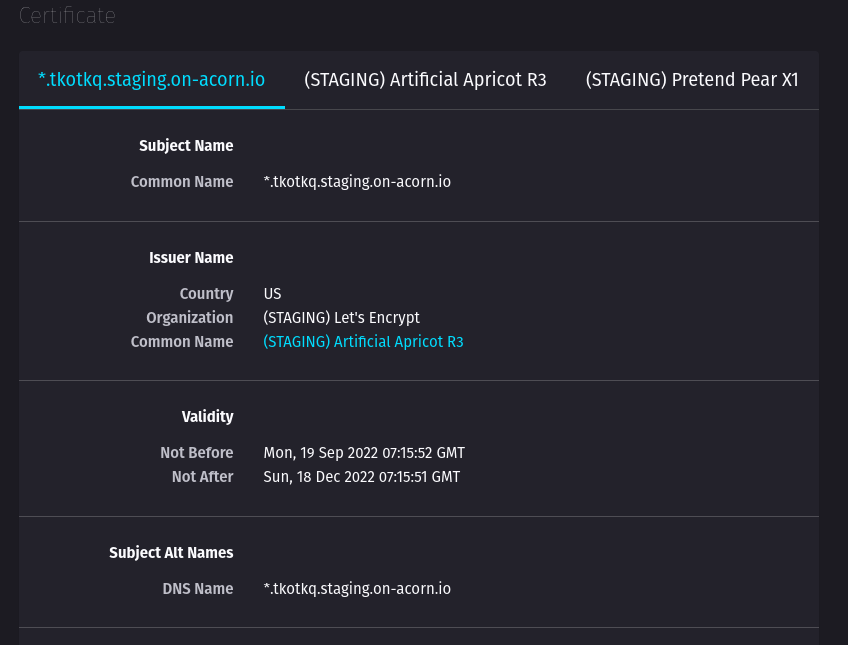
Task: Click the Certificate page heading
Action: (x=67, y=16)
